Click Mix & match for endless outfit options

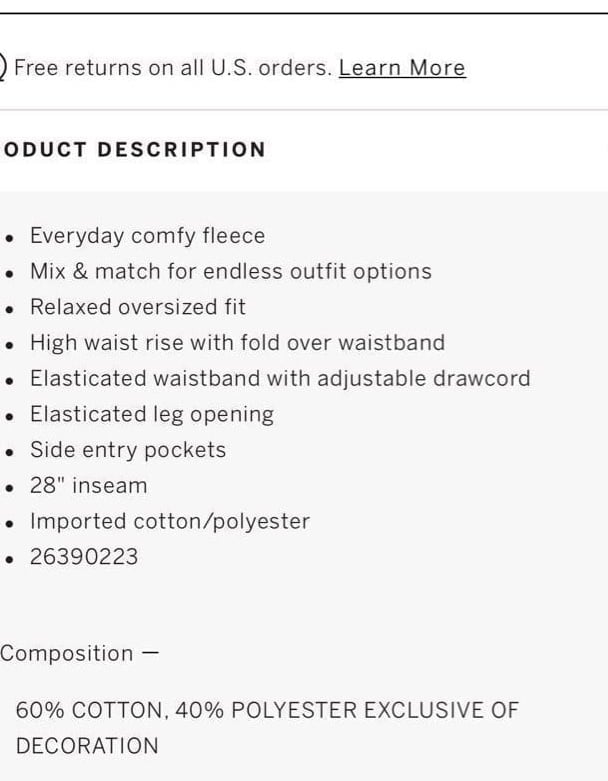pos(231,271)
